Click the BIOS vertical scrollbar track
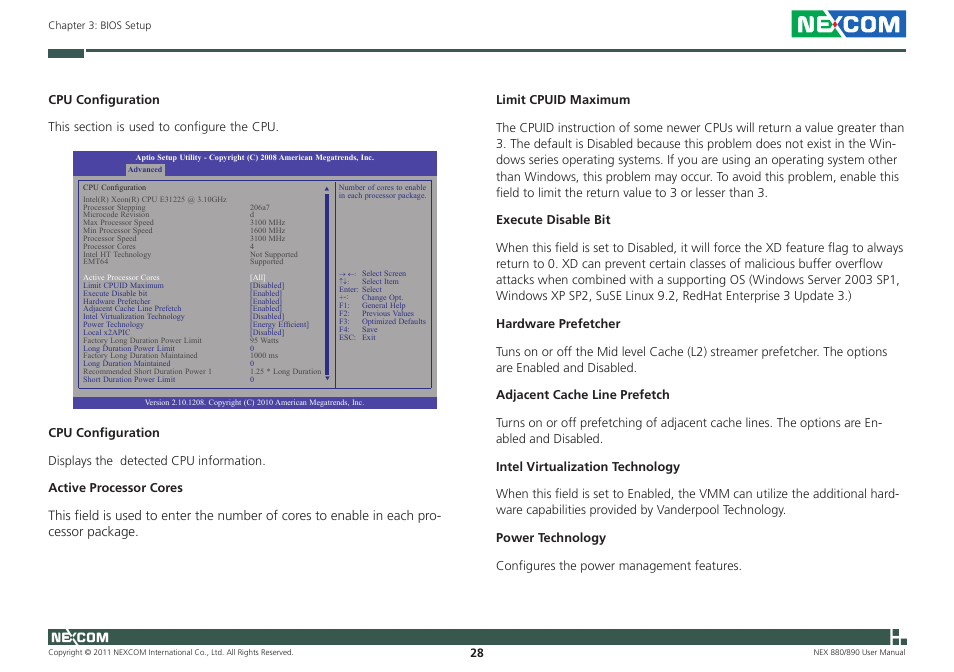 (x=327, y=283)
